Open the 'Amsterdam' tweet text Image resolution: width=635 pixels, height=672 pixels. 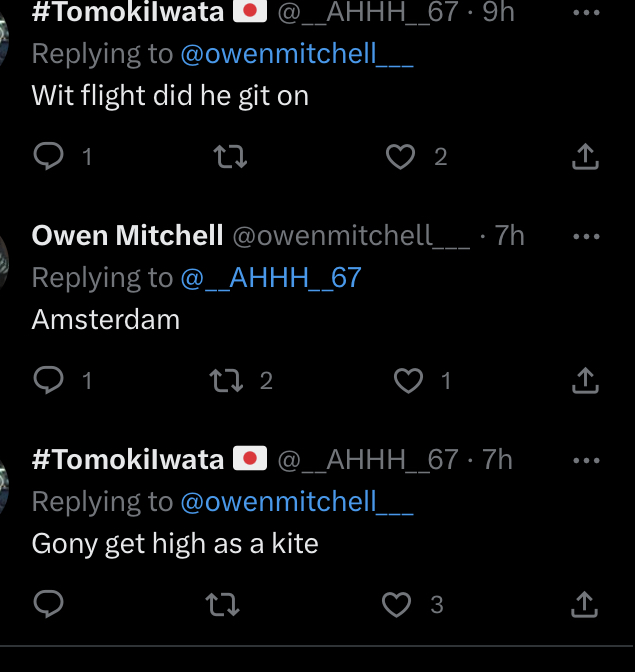point(106,320)
